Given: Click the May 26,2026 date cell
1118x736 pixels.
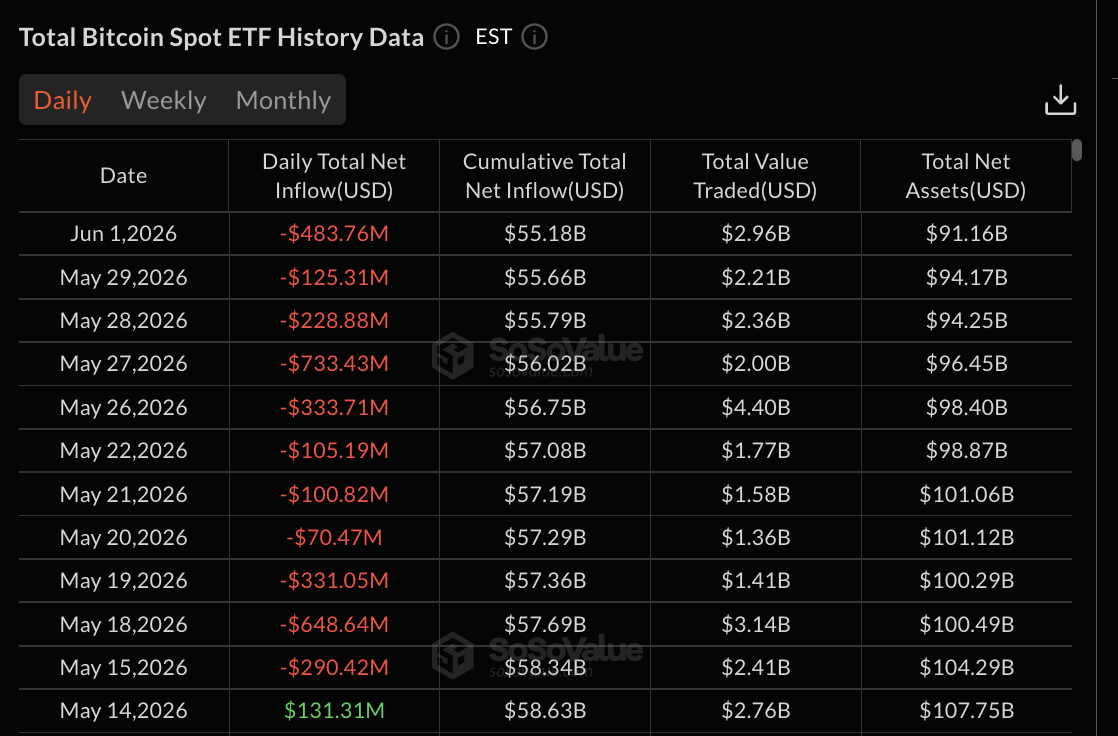Looking at the screenshot, I should pos(123,408).
